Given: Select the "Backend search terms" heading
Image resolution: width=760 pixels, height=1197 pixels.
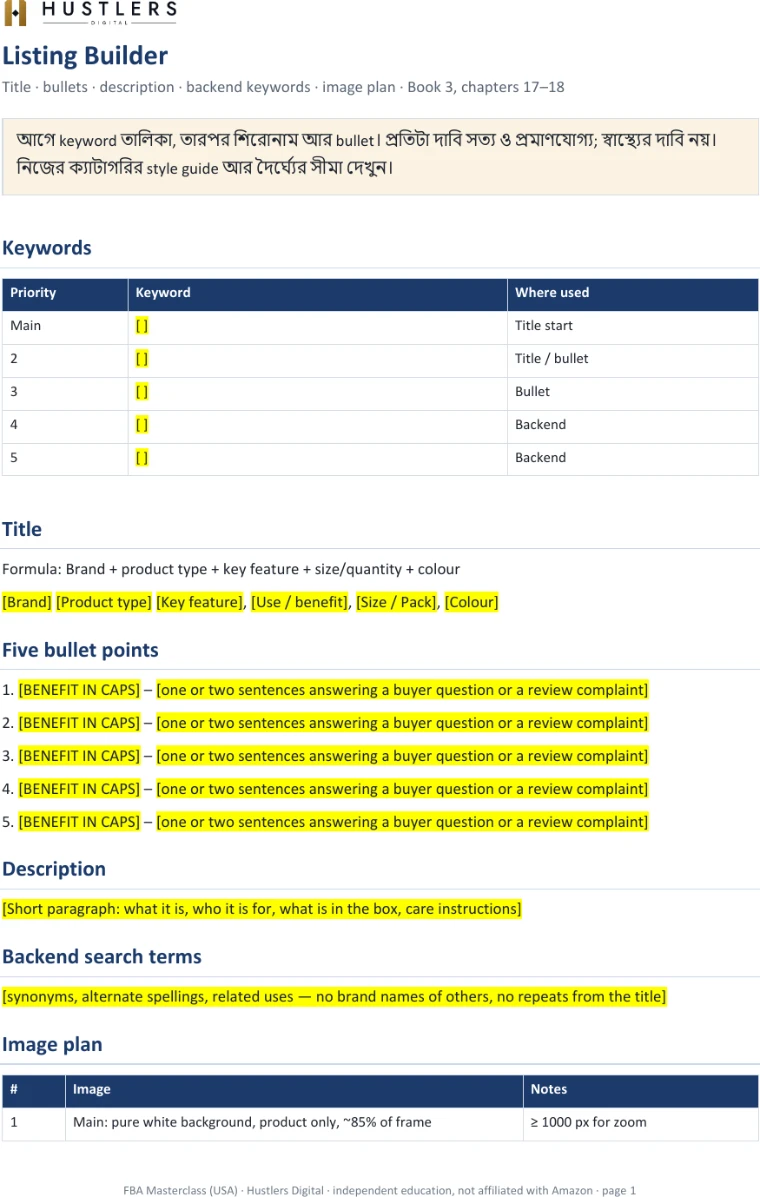Looking at the screenshot, I should point(102,957).
